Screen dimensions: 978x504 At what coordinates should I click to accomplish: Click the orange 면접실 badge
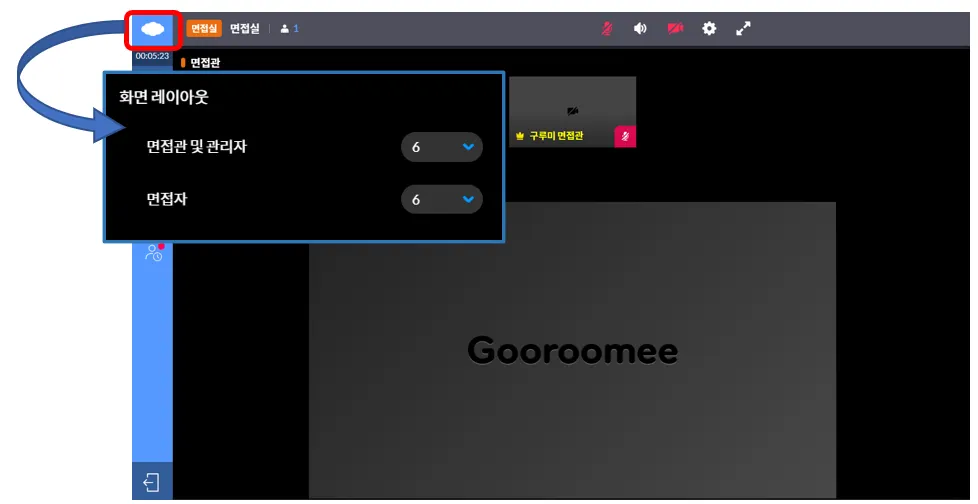click(x=204, y=29)
